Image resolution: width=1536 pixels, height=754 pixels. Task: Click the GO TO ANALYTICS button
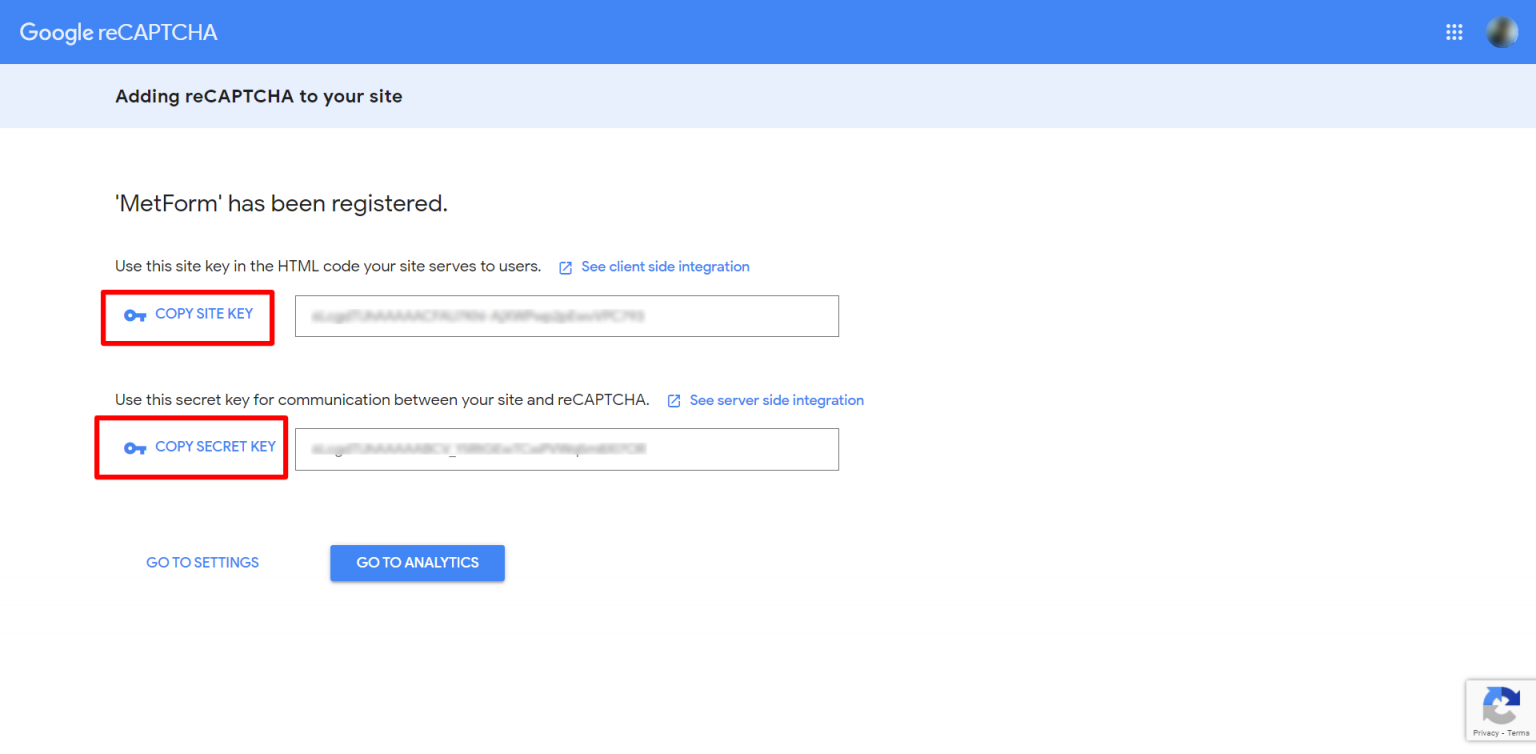point(417,562)
